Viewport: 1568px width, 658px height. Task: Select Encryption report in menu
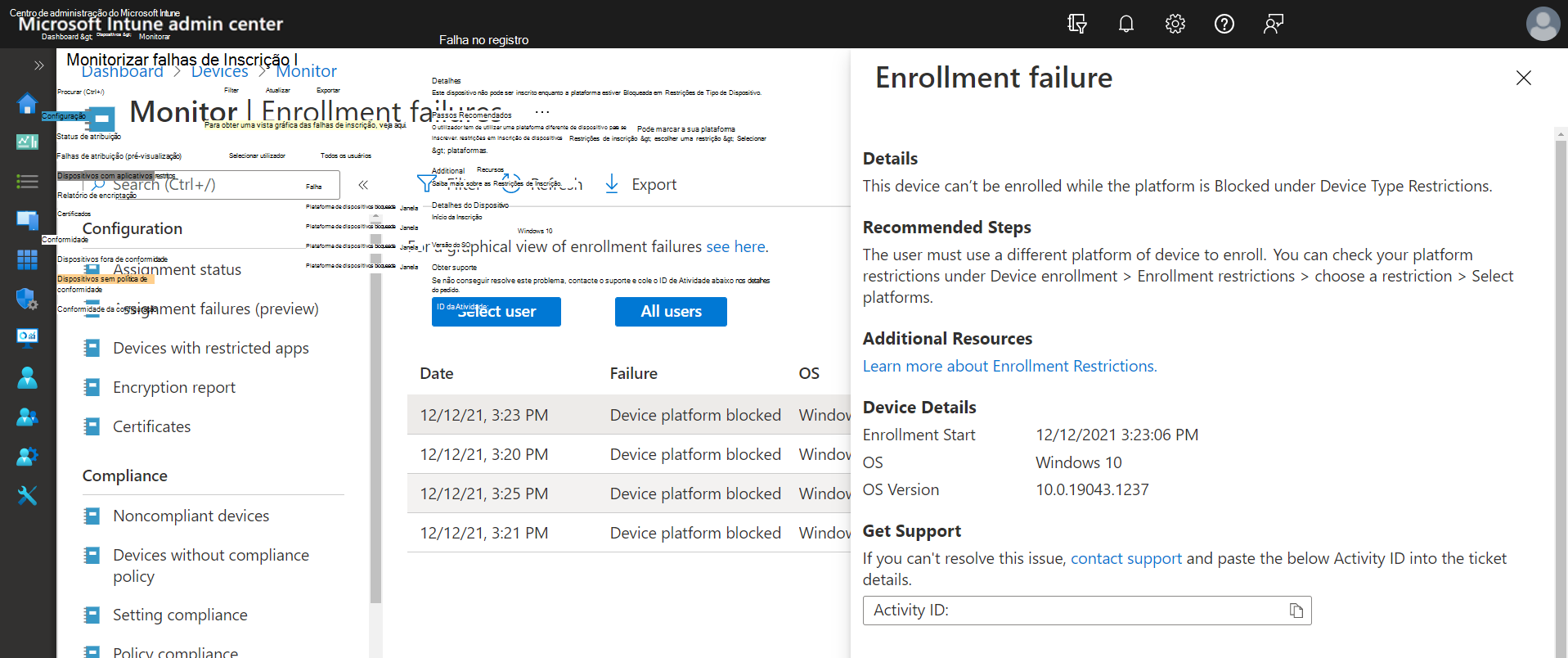pos(173,387)
